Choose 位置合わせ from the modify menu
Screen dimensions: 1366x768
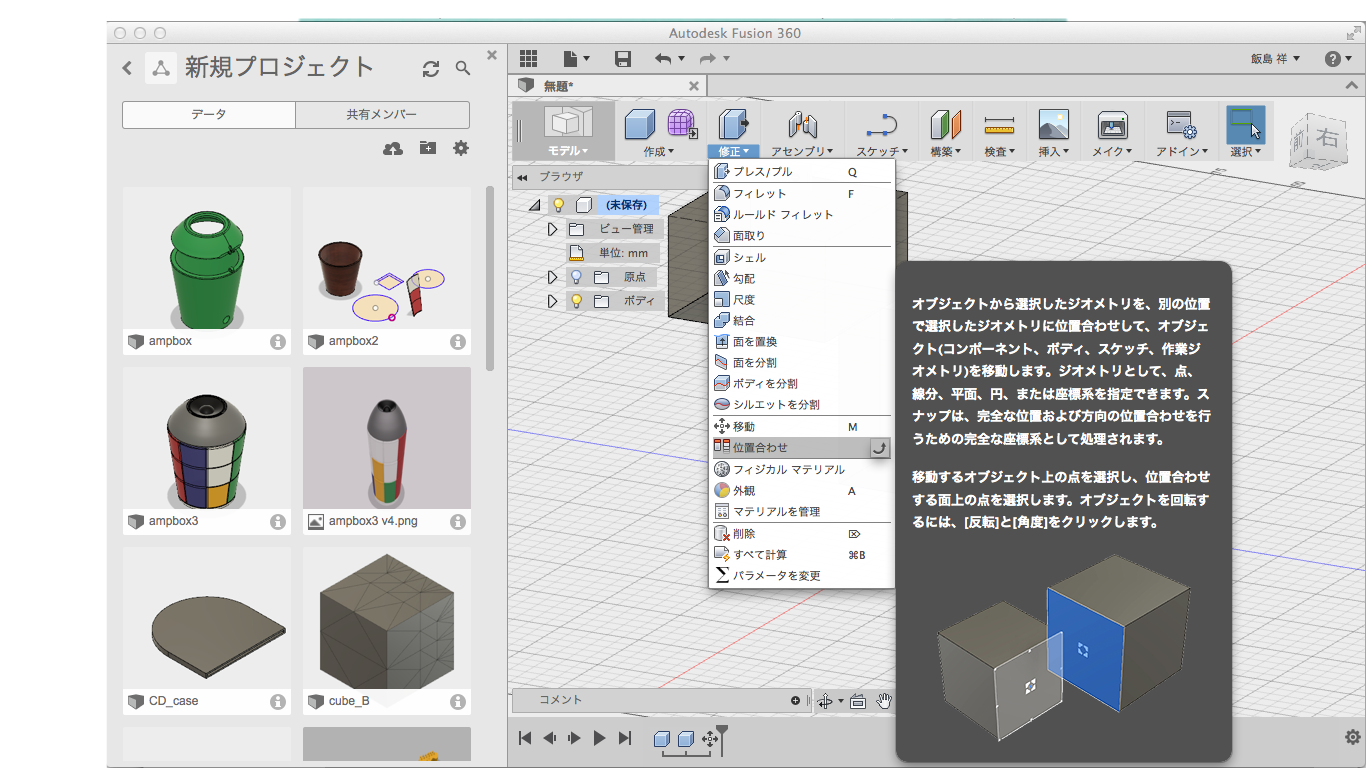[802, 448]
